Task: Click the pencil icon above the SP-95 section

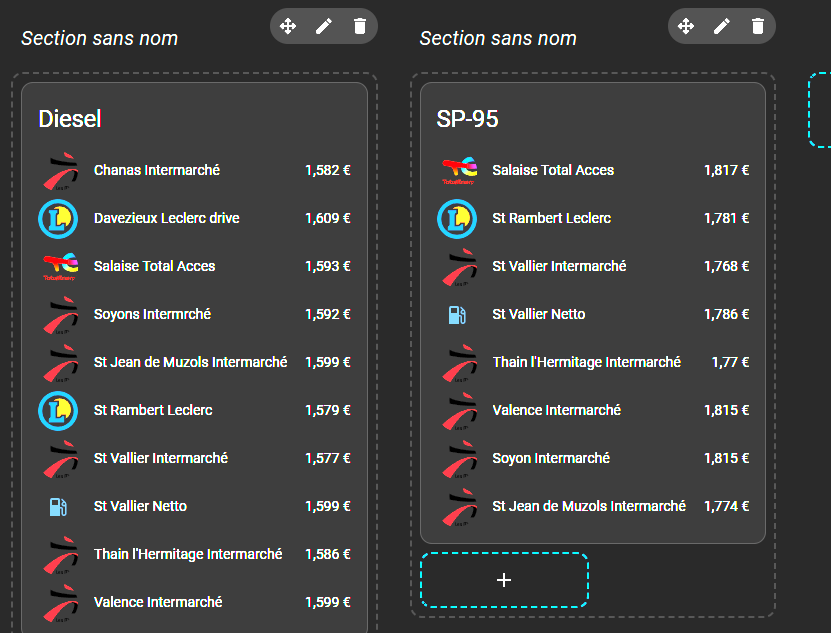Action: [x=722, y=26]
